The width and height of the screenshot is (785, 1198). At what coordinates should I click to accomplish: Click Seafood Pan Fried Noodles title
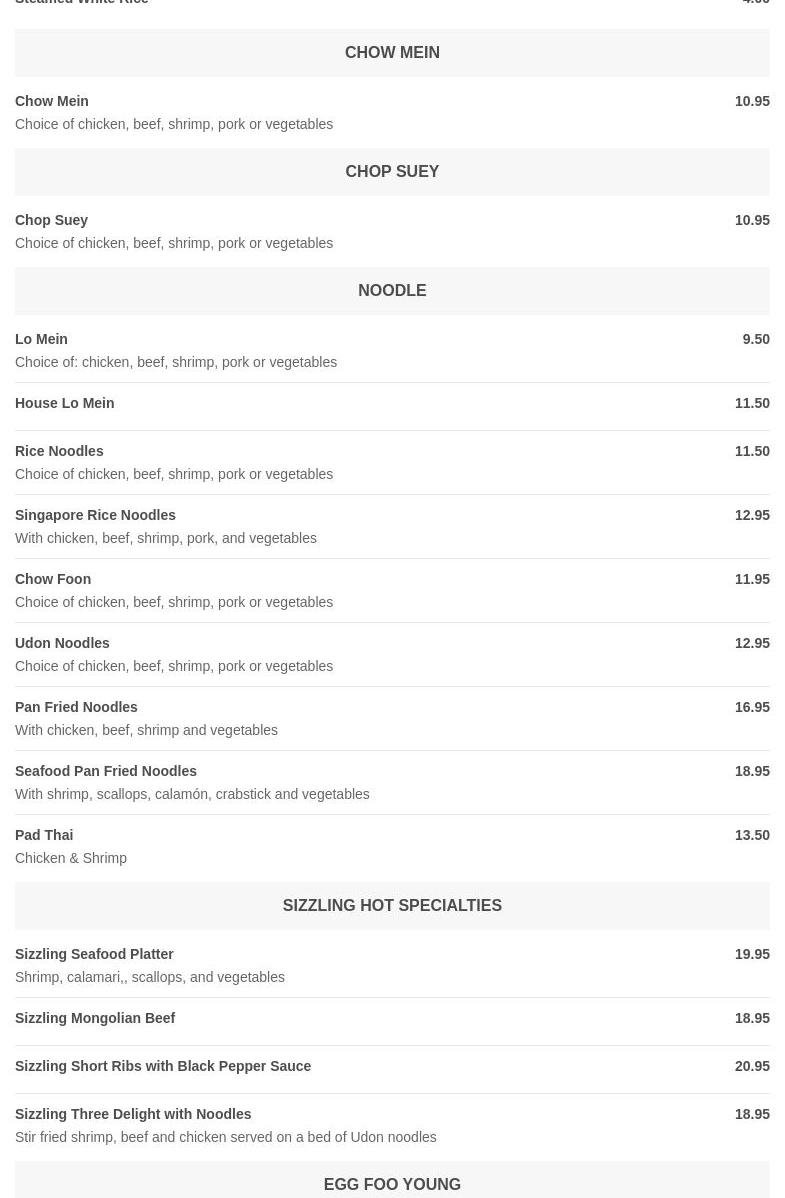pyautogui.click(x=106, y=771)
